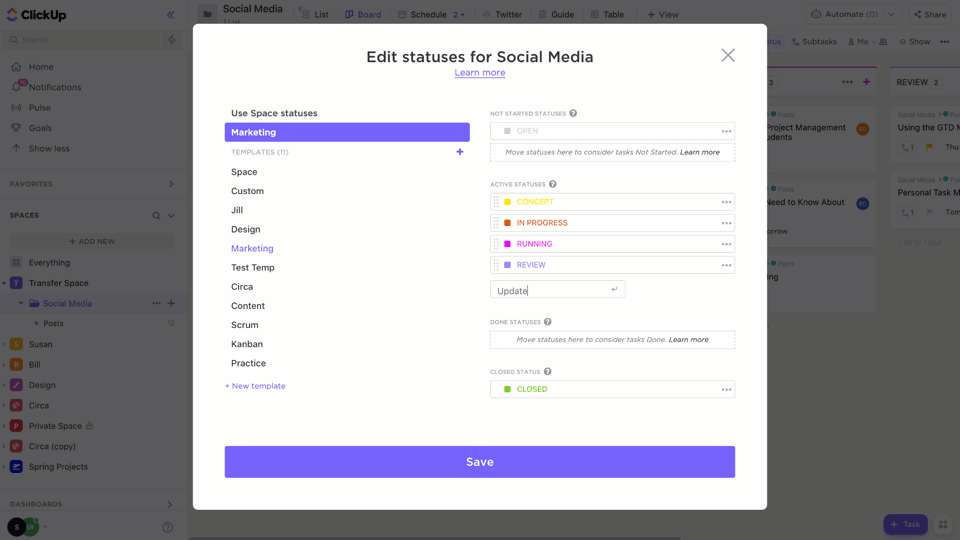Switch to the Board view tab

click(363, 15)
